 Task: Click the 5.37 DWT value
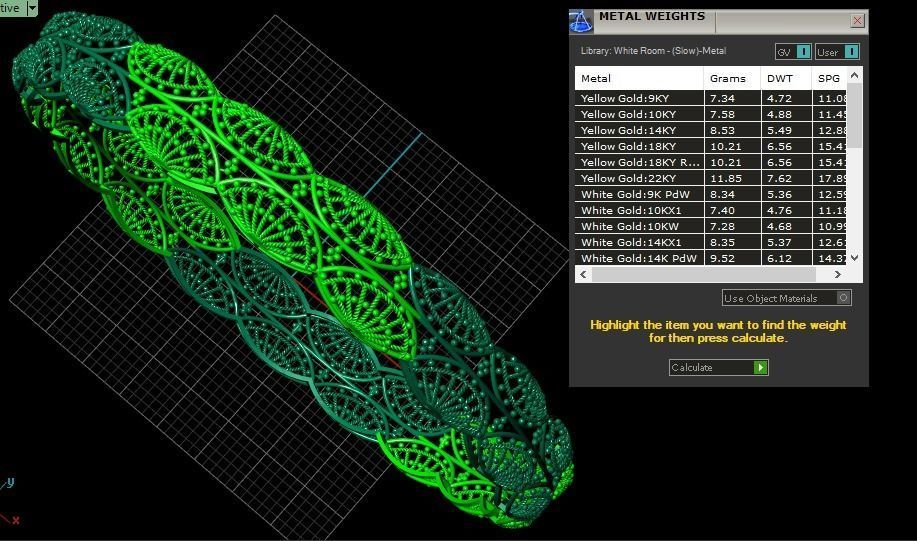coord(780,242)
